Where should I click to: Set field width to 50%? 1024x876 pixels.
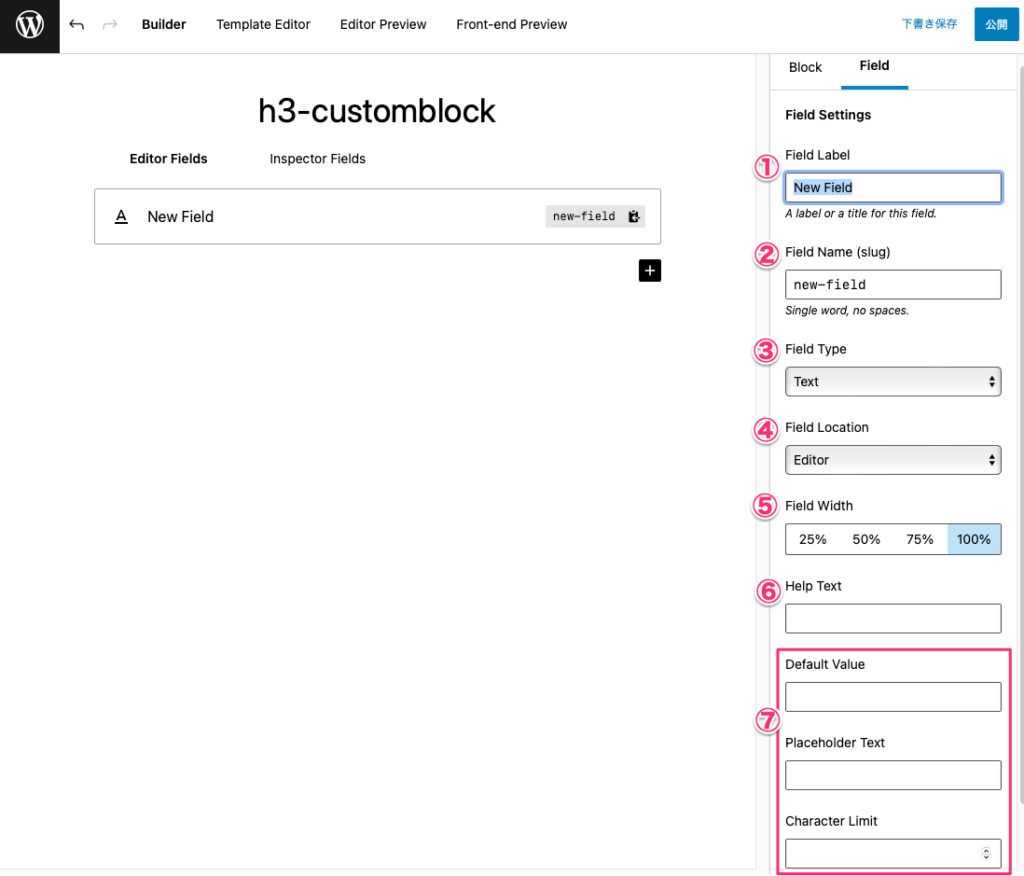tap(866, 539)
